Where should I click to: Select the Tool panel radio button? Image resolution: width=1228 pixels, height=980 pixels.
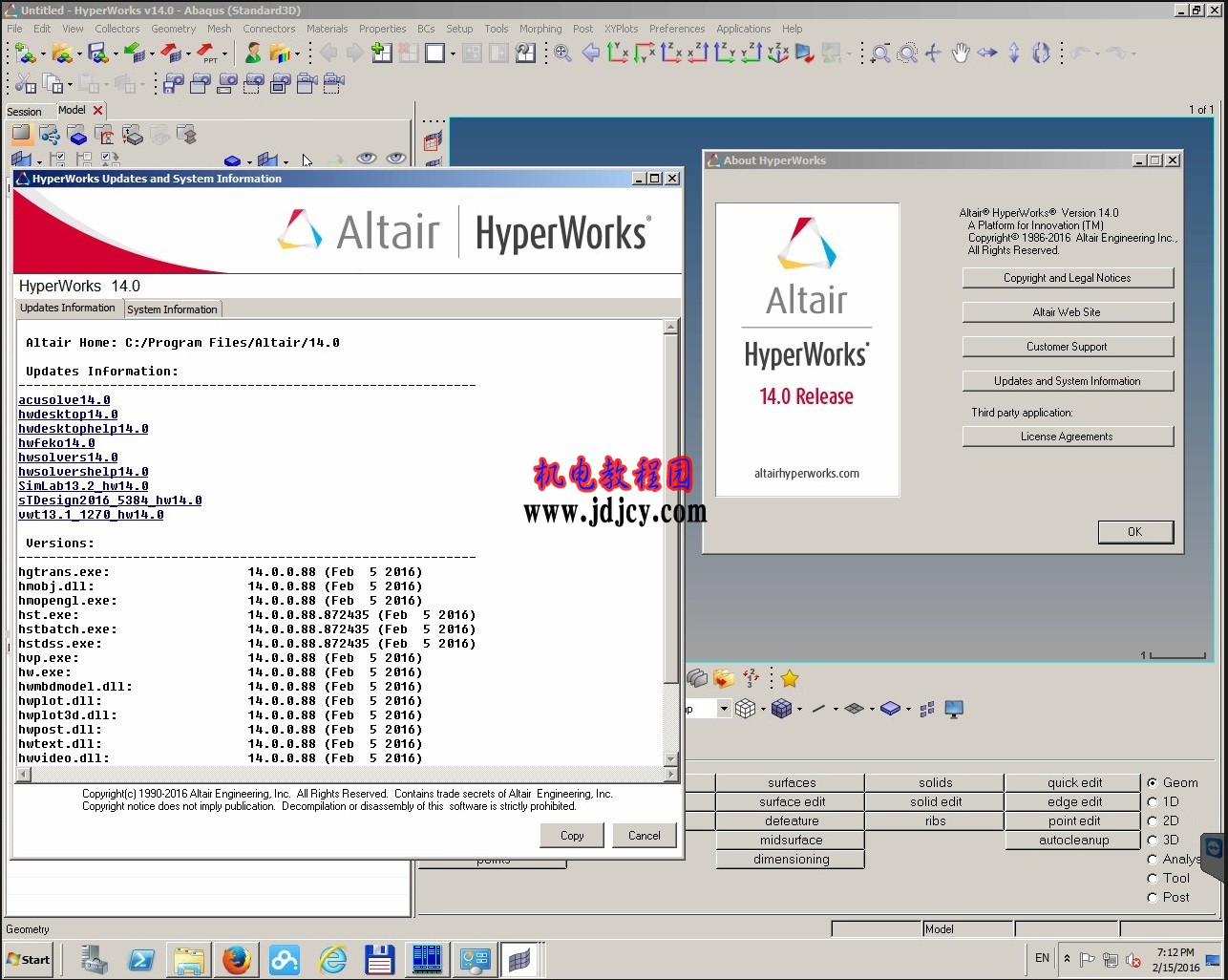(x=1153, y=878)
